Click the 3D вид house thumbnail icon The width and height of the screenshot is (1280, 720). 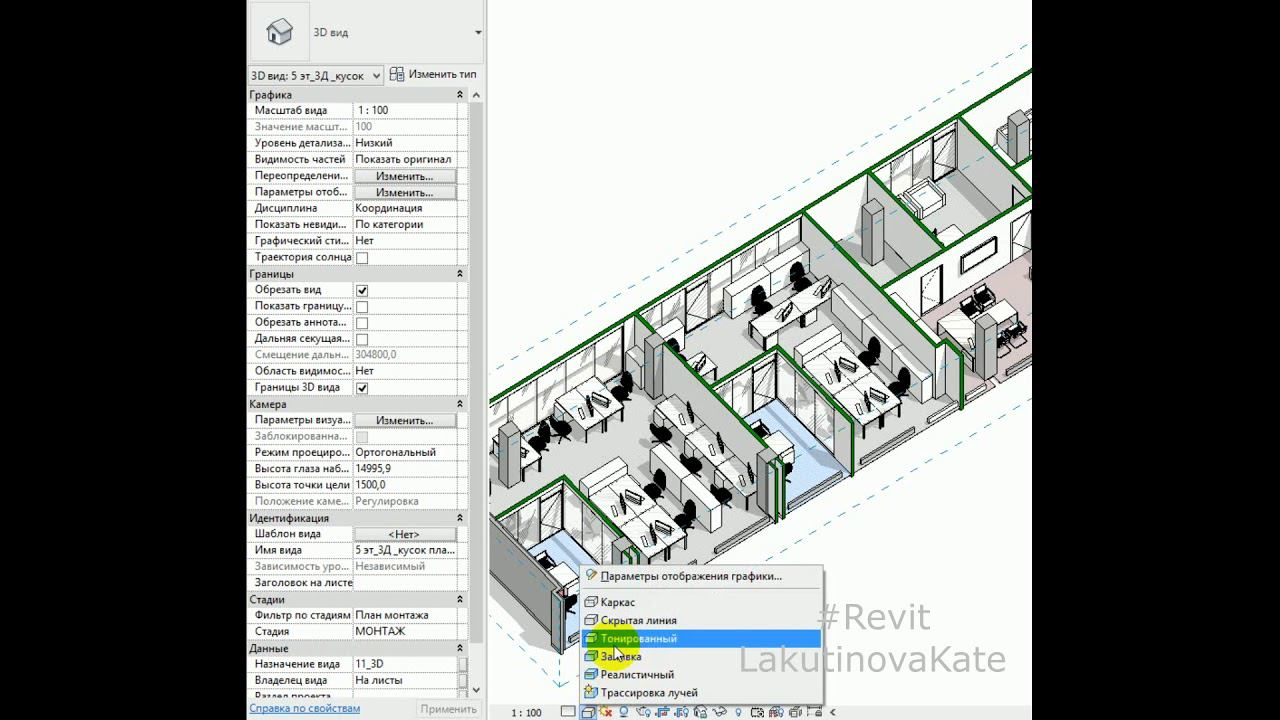(x=279, y=32)
